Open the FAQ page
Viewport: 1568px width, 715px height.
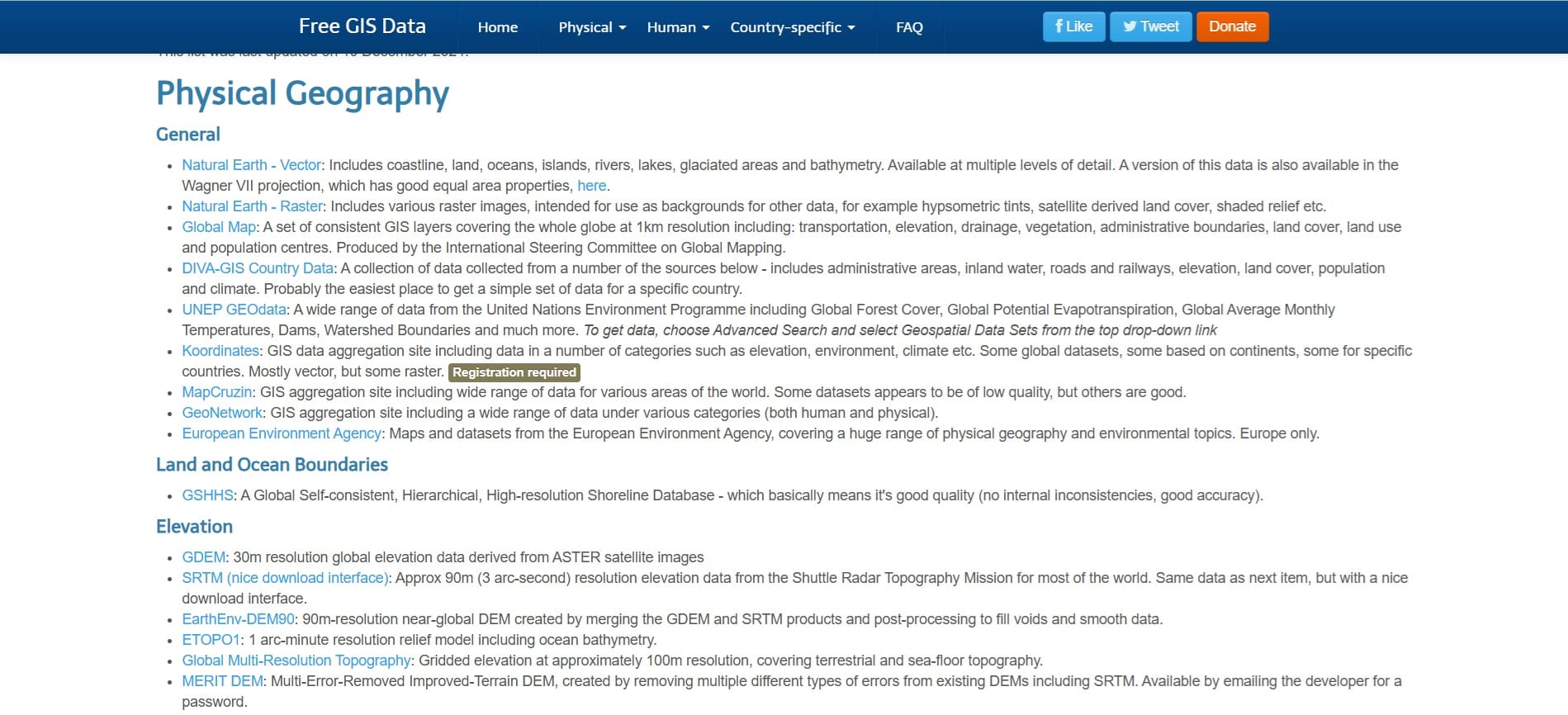pyautogui.click(x=909, y=27)
